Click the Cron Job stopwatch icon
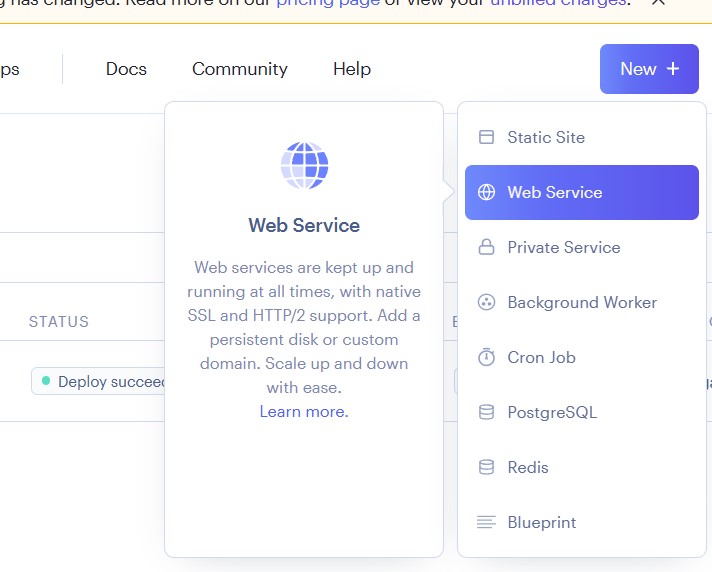 [x=486, y=357]
